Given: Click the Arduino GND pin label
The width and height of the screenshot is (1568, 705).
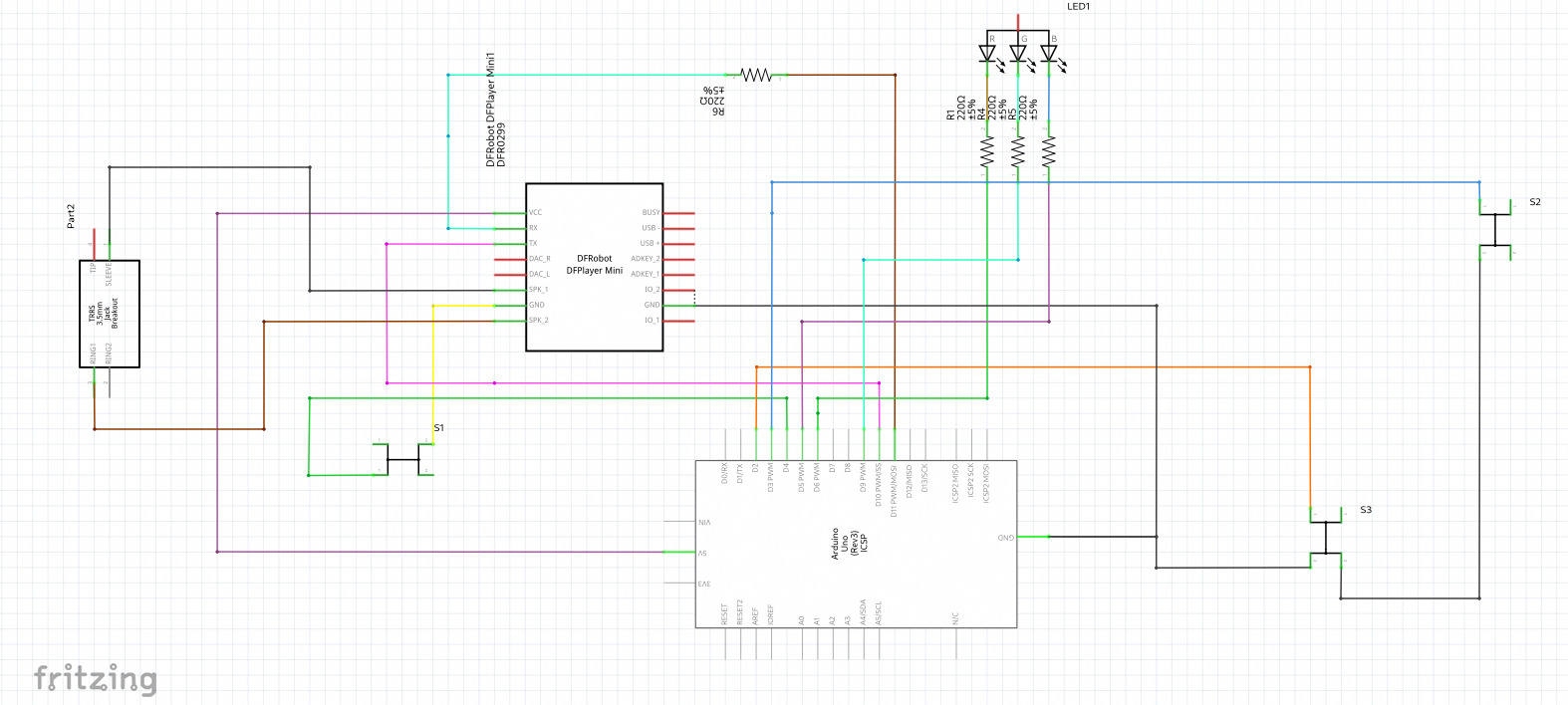Looking at the screenshot, I should point(1005,538).
